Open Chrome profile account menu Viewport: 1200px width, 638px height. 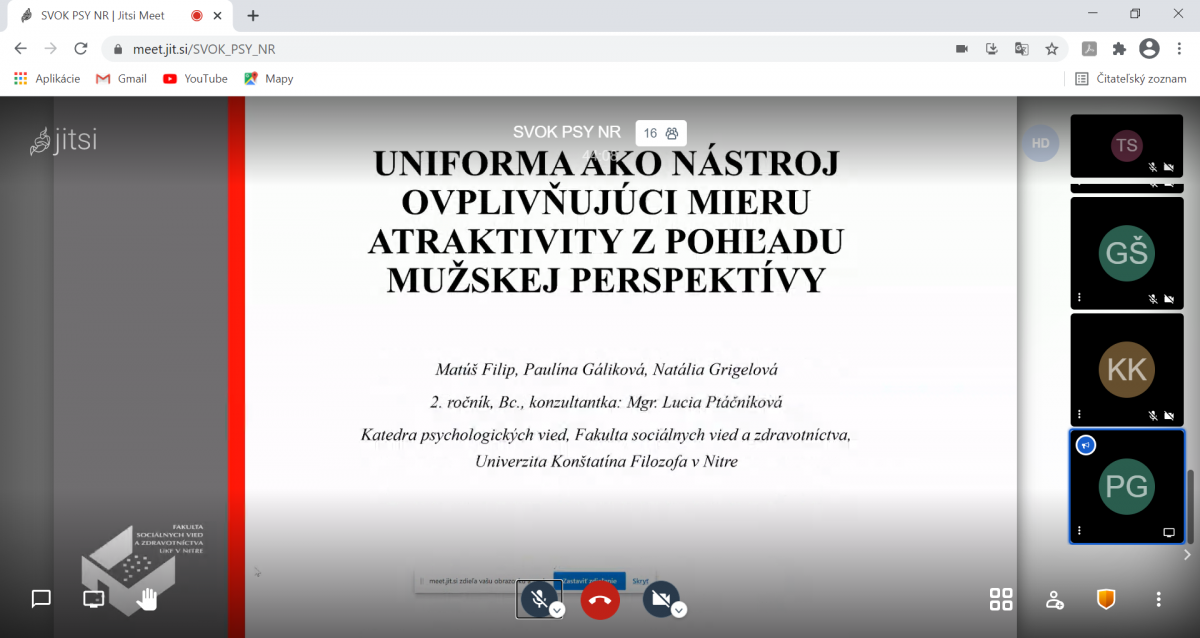click(x=1149, y=48)
